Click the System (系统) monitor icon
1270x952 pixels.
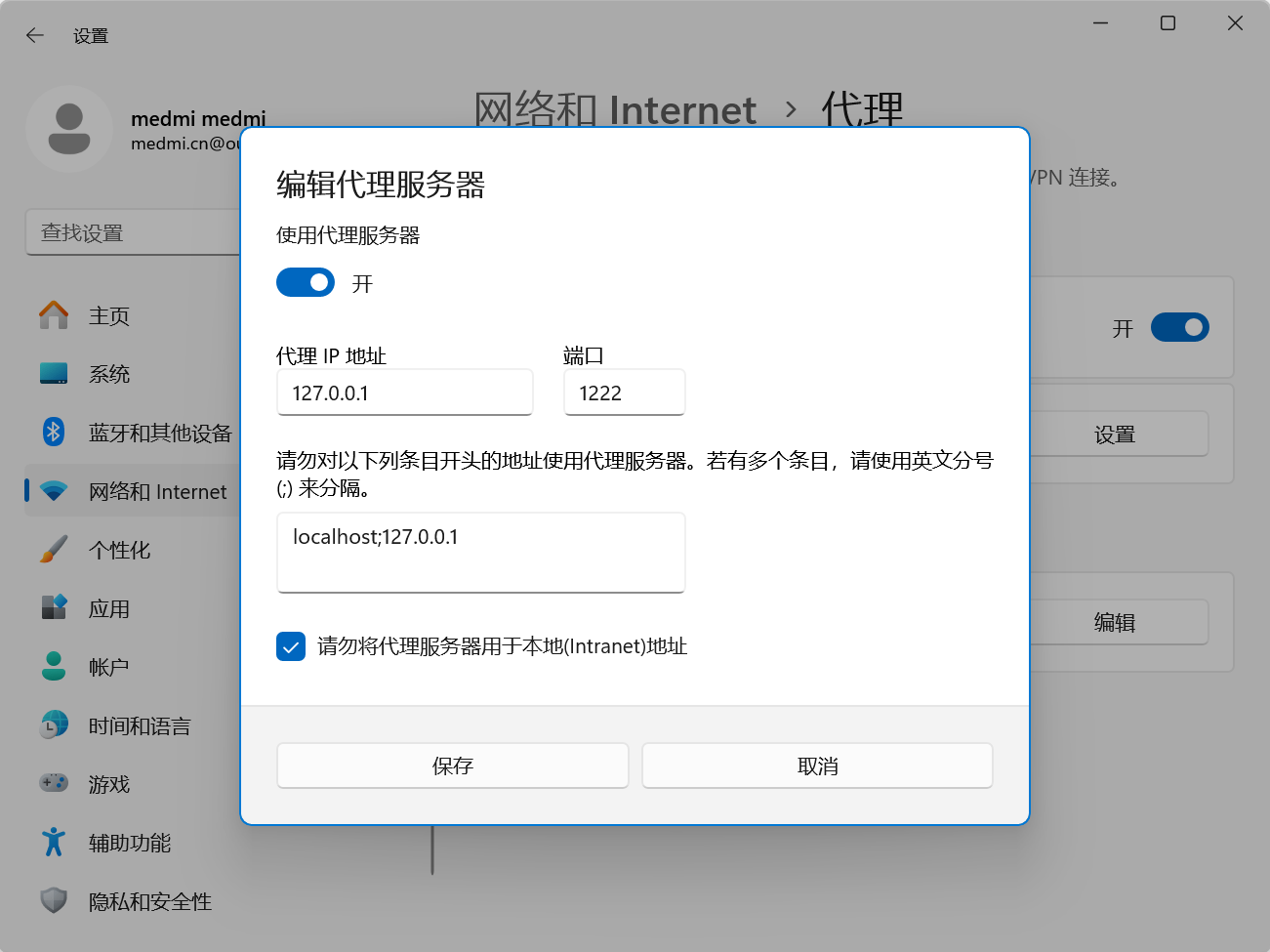tap(54, 374)
